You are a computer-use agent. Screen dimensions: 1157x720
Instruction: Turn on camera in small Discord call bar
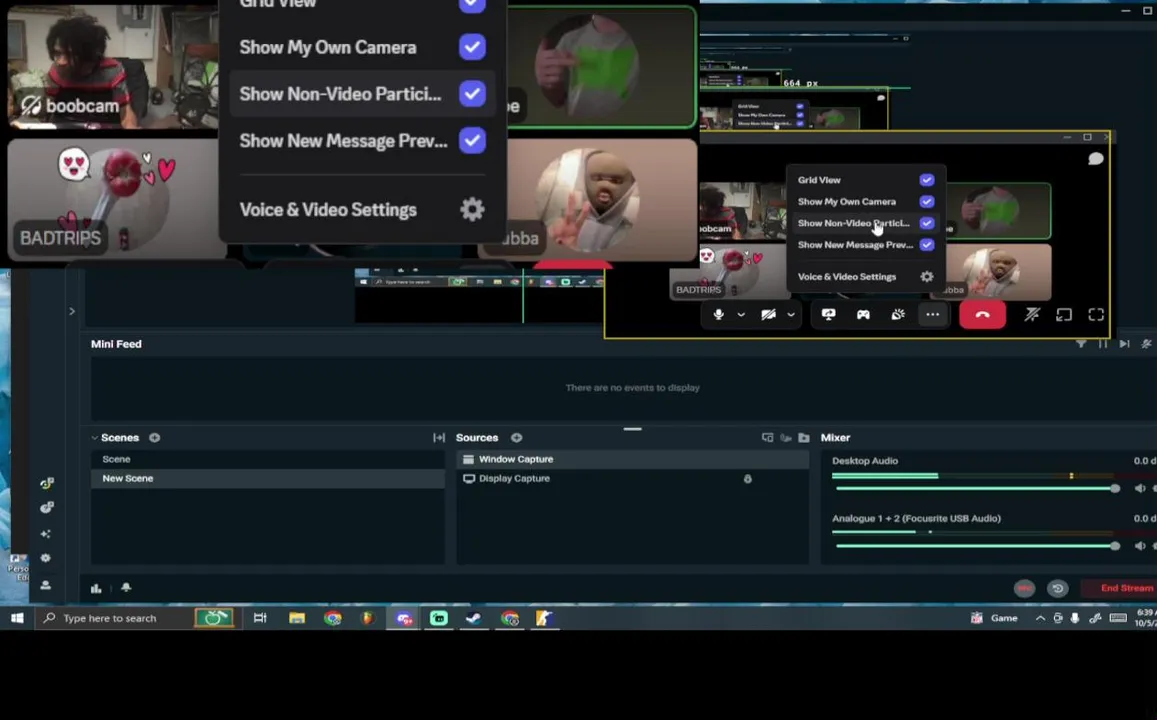click(768, 314)
